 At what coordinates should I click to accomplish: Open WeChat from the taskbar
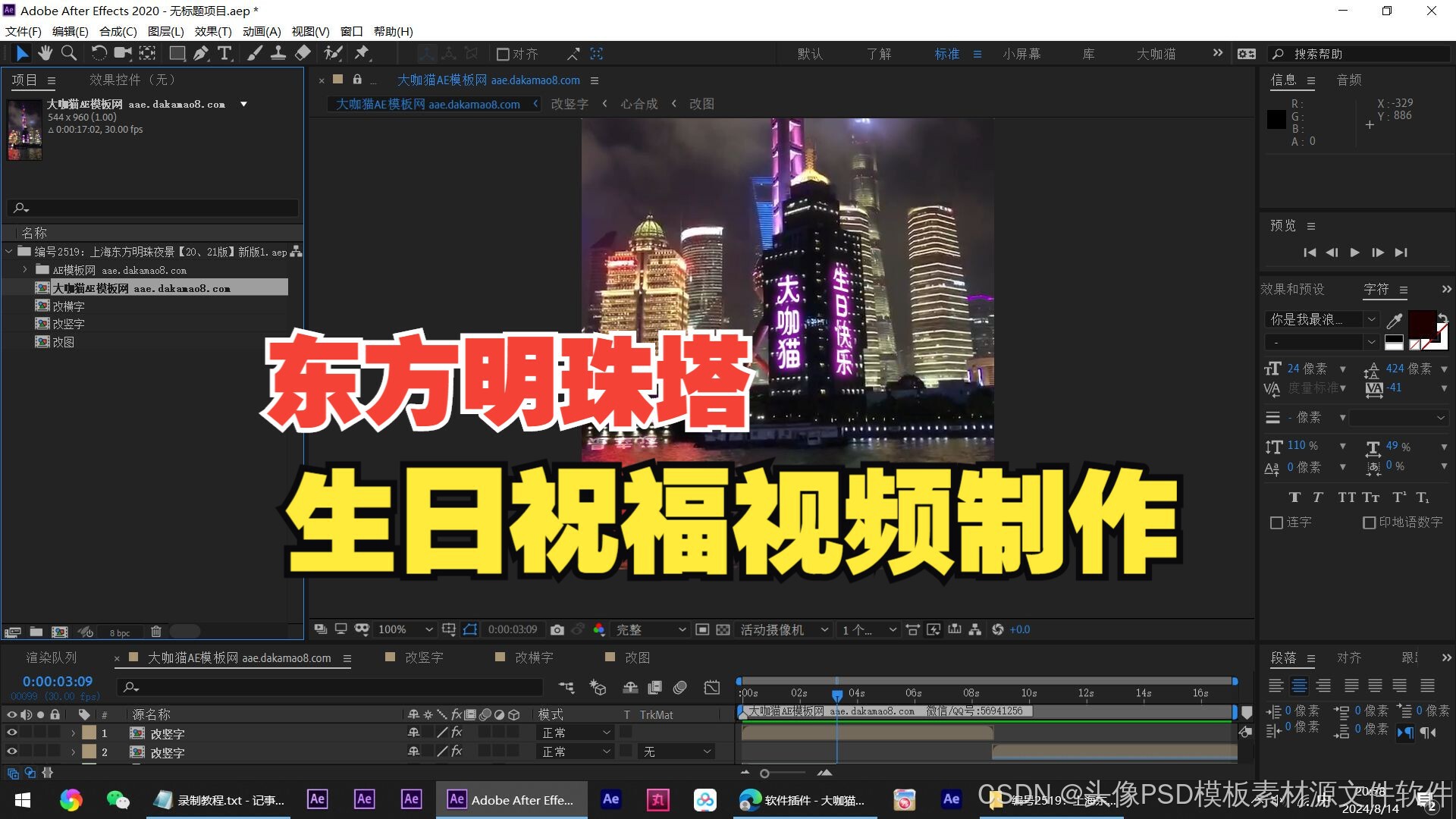click(x=118, y=799)
